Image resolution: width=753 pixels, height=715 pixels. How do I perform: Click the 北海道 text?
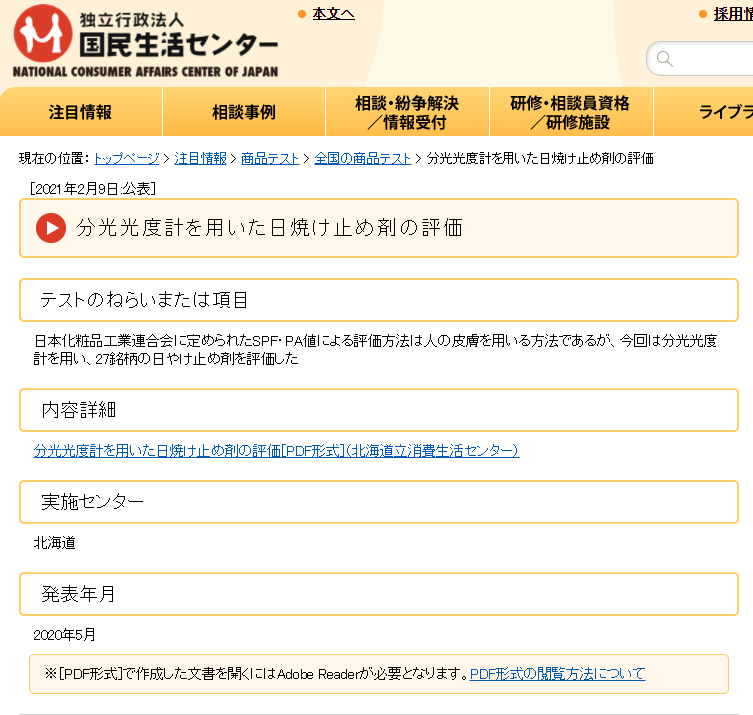click(54, 543)
